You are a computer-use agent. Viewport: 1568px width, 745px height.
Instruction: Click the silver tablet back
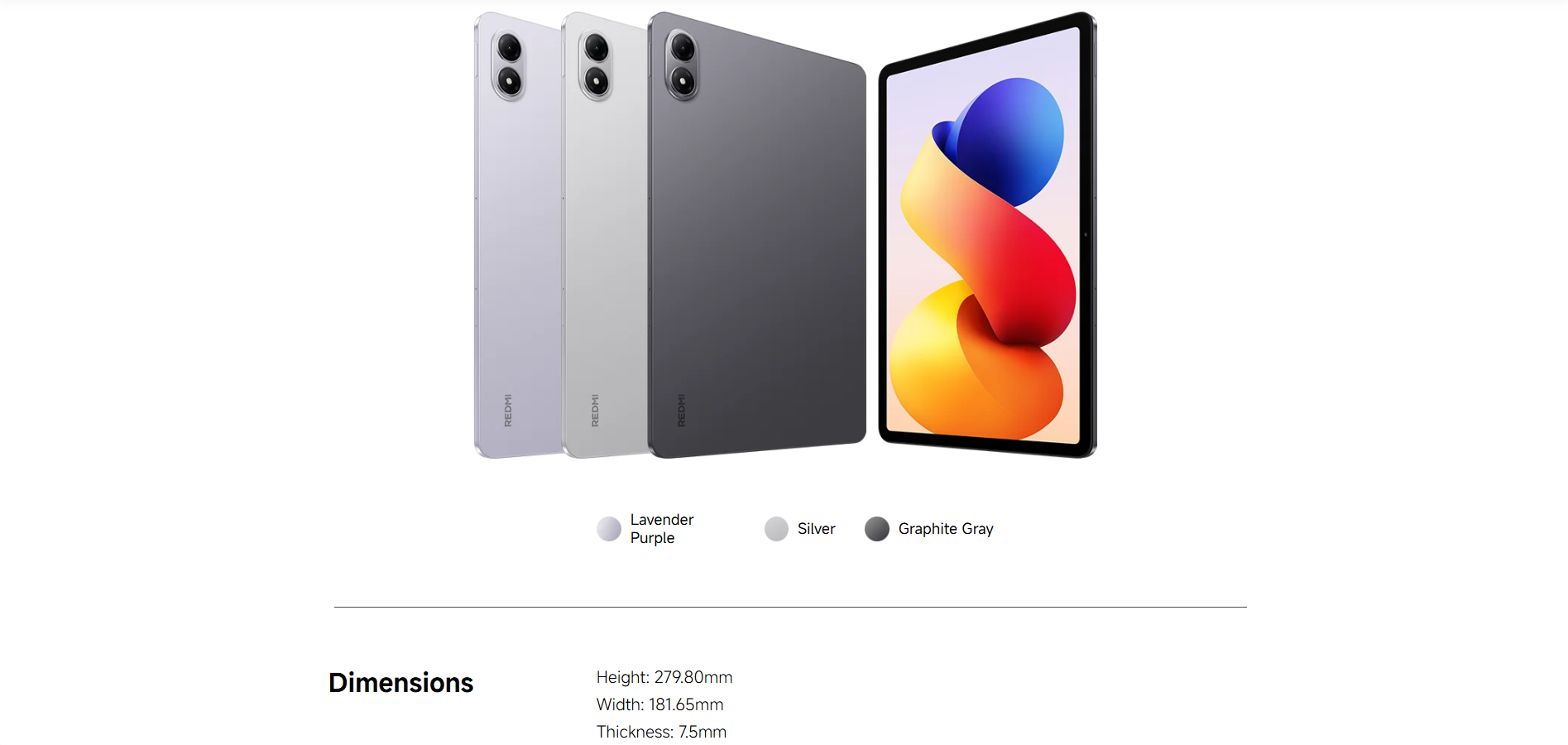(606, 248)
